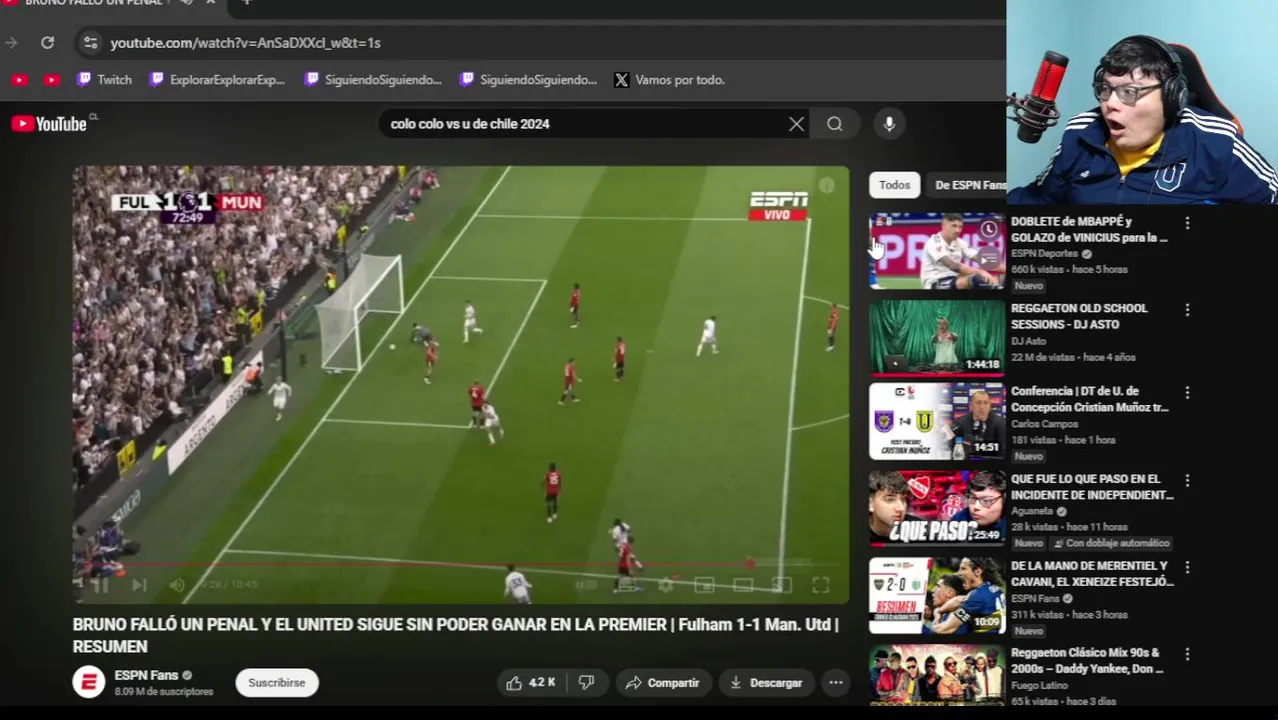Screen dimensions: 1278x720
Task: Open more actions ellipsis below video
Action: [836, 683]
